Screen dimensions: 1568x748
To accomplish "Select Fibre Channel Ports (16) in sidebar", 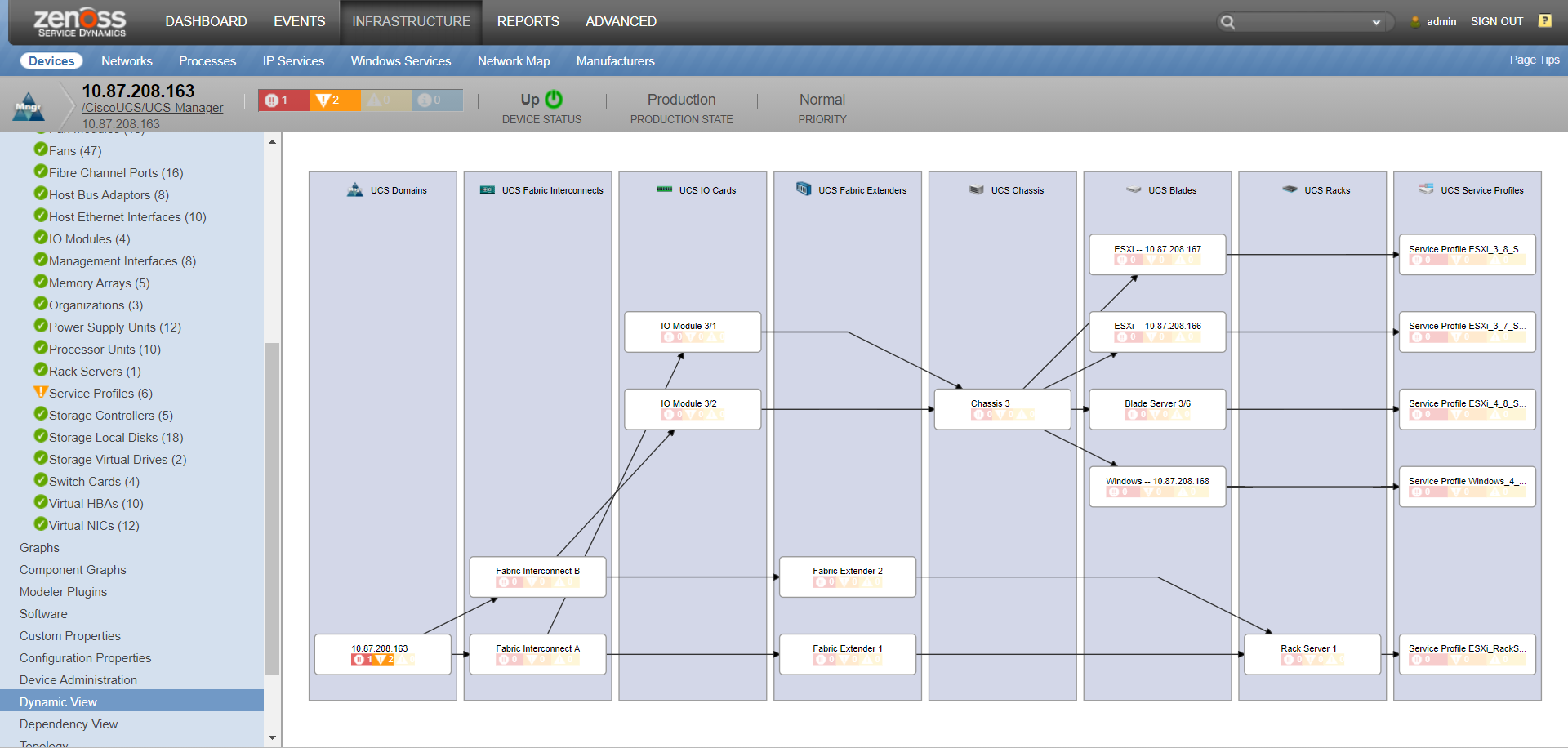I will tap(116, 173).
